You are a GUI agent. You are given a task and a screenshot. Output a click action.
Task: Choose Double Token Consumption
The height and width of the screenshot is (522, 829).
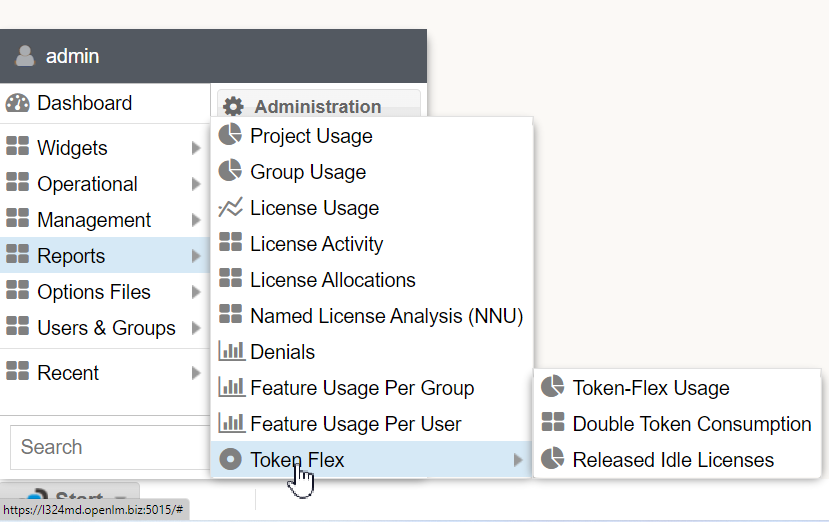[x=691, y=424]
